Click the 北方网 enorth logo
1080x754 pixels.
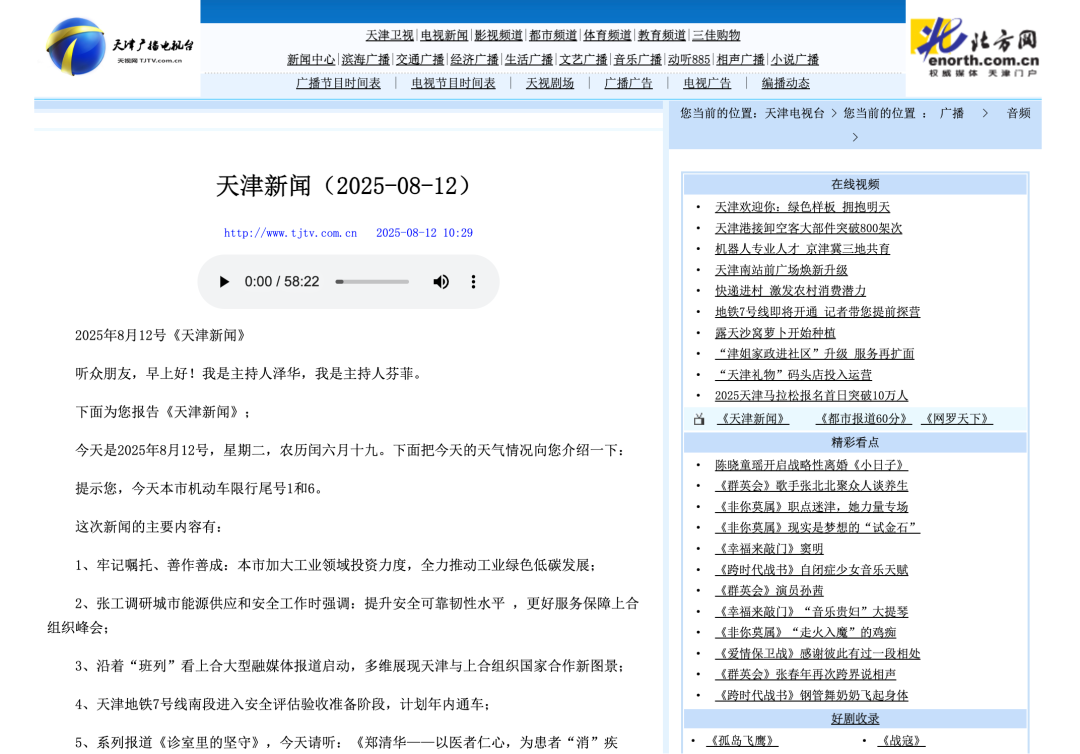click(x=975, y=47)
